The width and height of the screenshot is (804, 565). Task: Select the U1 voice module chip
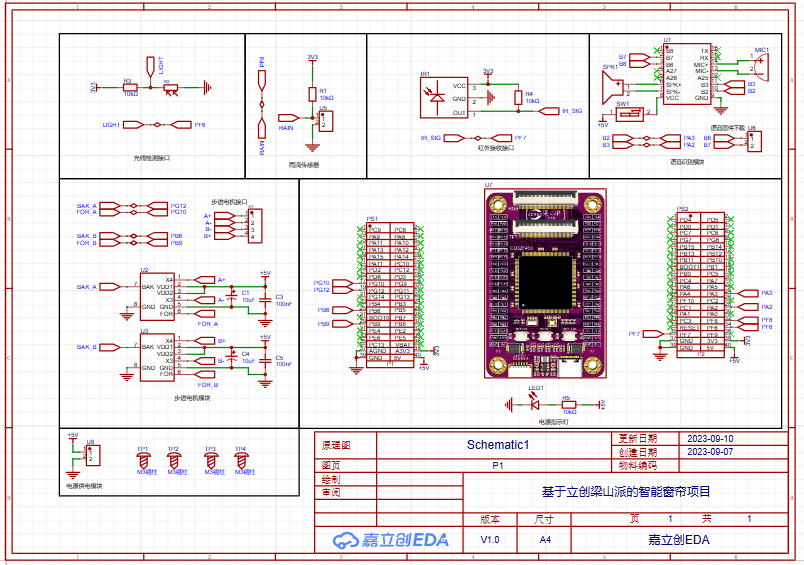click(687, 74)
